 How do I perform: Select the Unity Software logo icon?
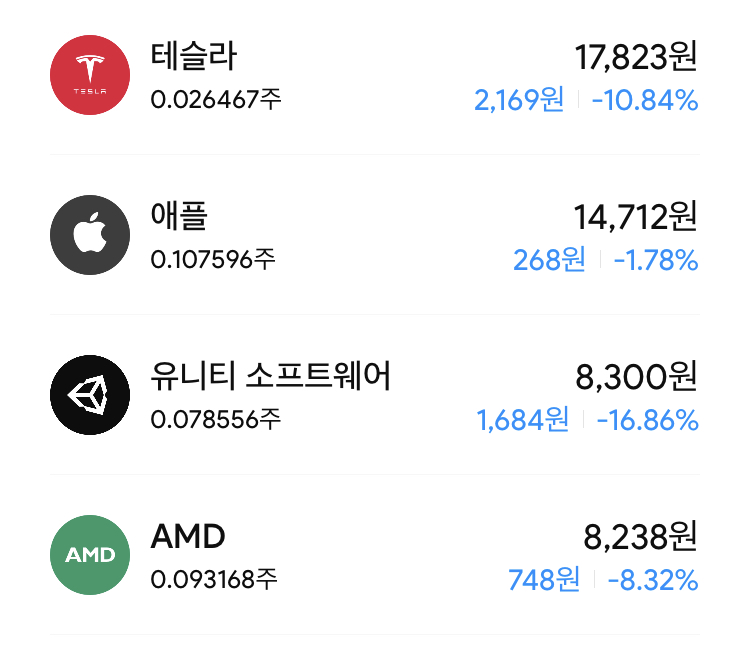tap(90, 395)
